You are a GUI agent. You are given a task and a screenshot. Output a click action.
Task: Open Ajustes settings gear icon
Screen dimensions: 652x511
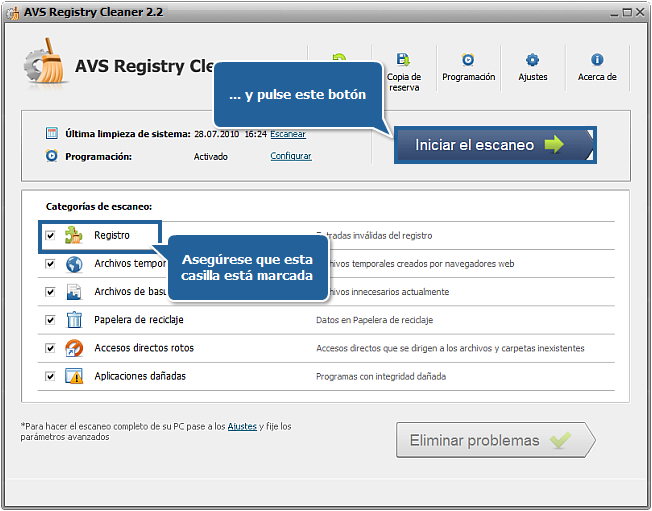click(x=532, y=59)
